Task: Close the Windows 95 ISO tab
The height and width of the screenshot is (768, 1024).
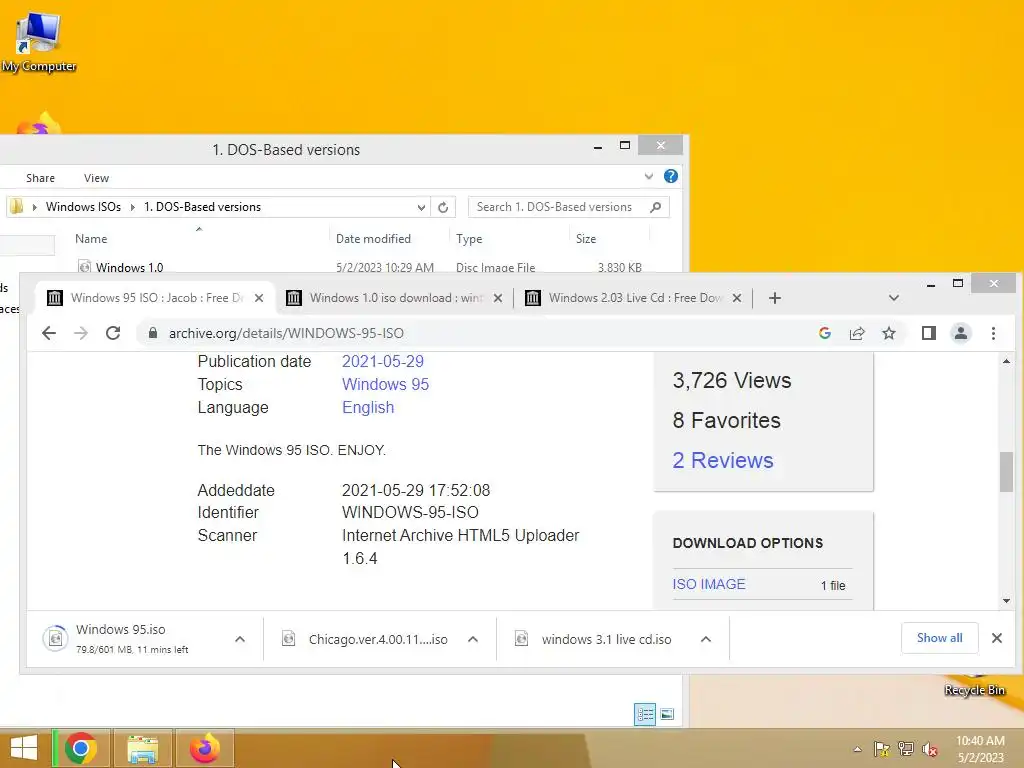Action: pos(259,298)
